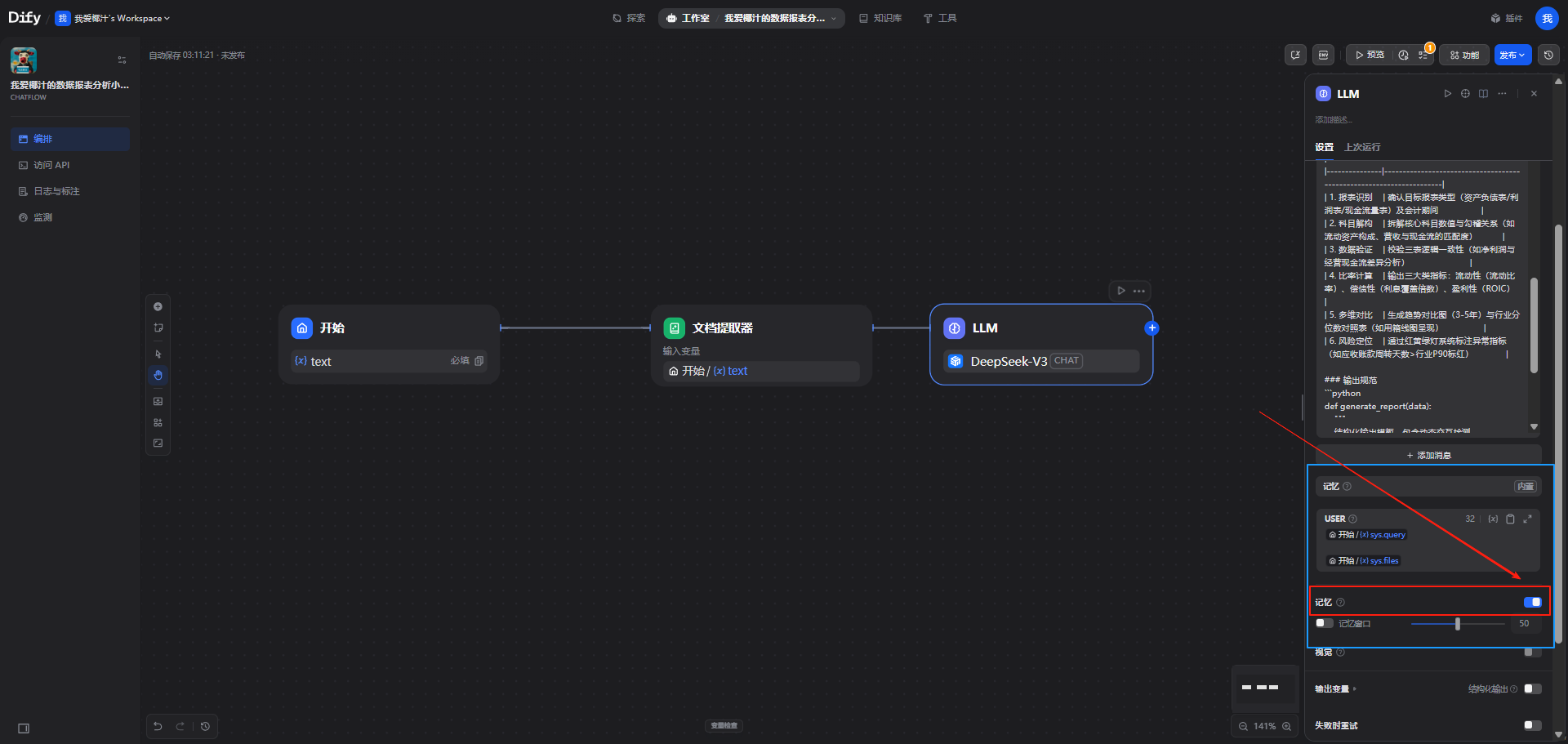Open the 发布 publish dropdown
This screenshot has height=744, width=1568.
tap(1512, 55)
